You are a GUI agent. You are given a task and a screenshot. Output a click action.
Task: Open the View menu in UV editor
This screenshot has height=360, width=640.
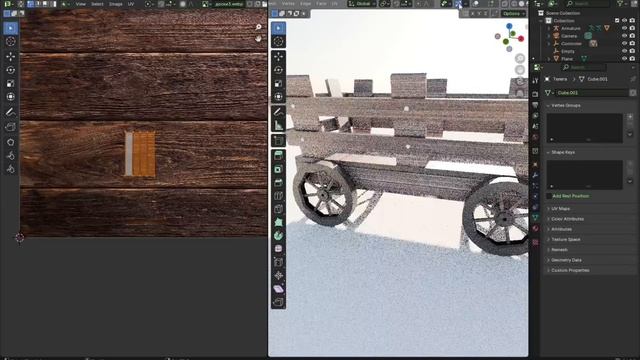pos(80,4)
